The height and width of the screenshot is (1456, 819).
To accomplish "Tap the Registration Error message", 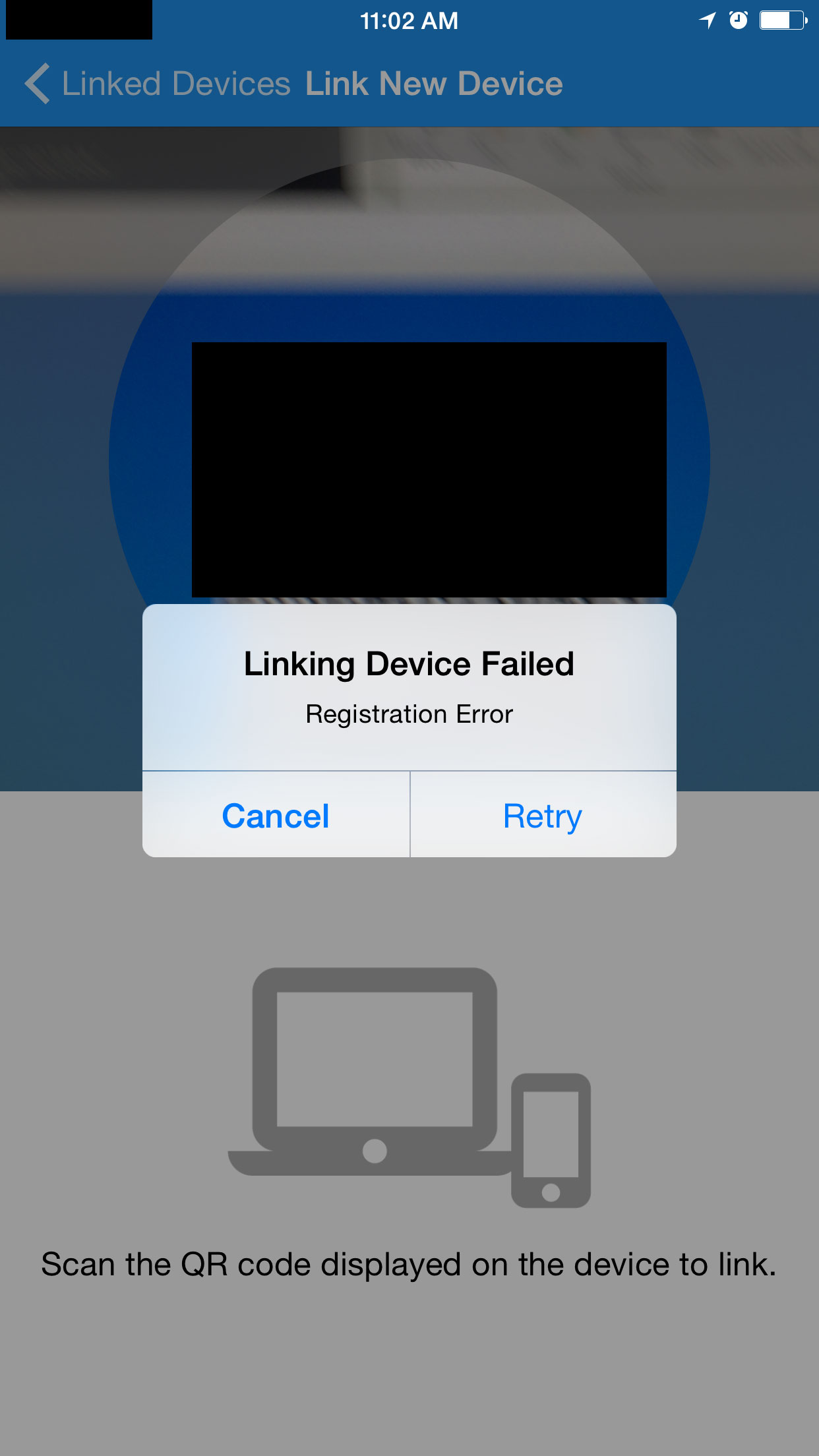I will (409, 714).
